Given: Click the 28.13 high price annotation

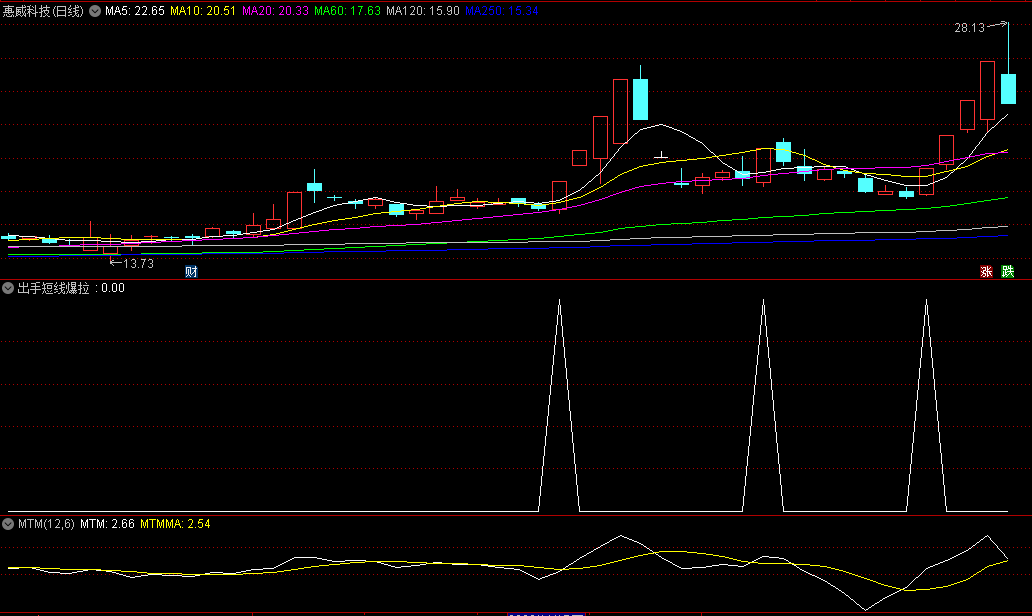Looking at the screenshot, I should pyautogui.click(x=969, y=28).
